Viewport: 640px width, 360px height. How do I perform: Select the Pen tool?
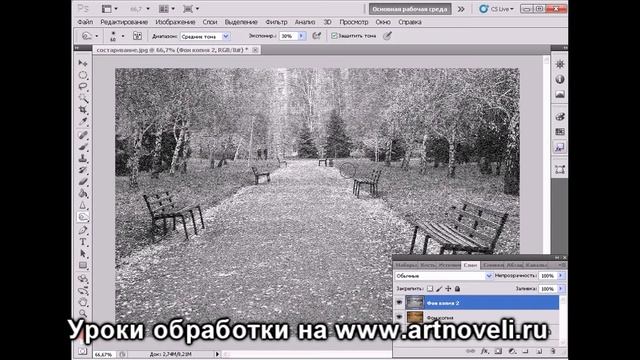click(83, 230)
